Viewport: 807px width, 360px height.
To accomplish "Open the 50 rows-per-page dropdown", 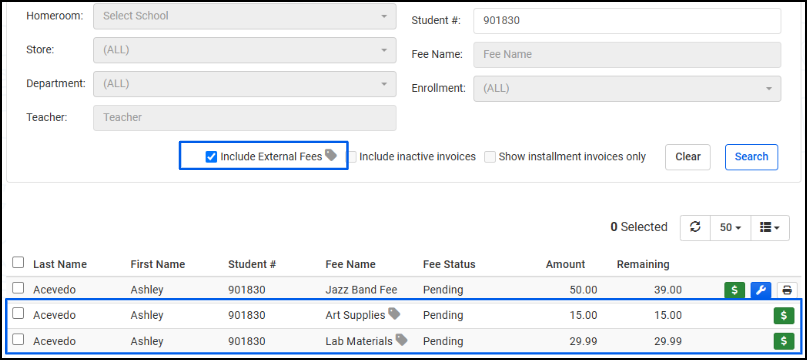I will point(730,228).
